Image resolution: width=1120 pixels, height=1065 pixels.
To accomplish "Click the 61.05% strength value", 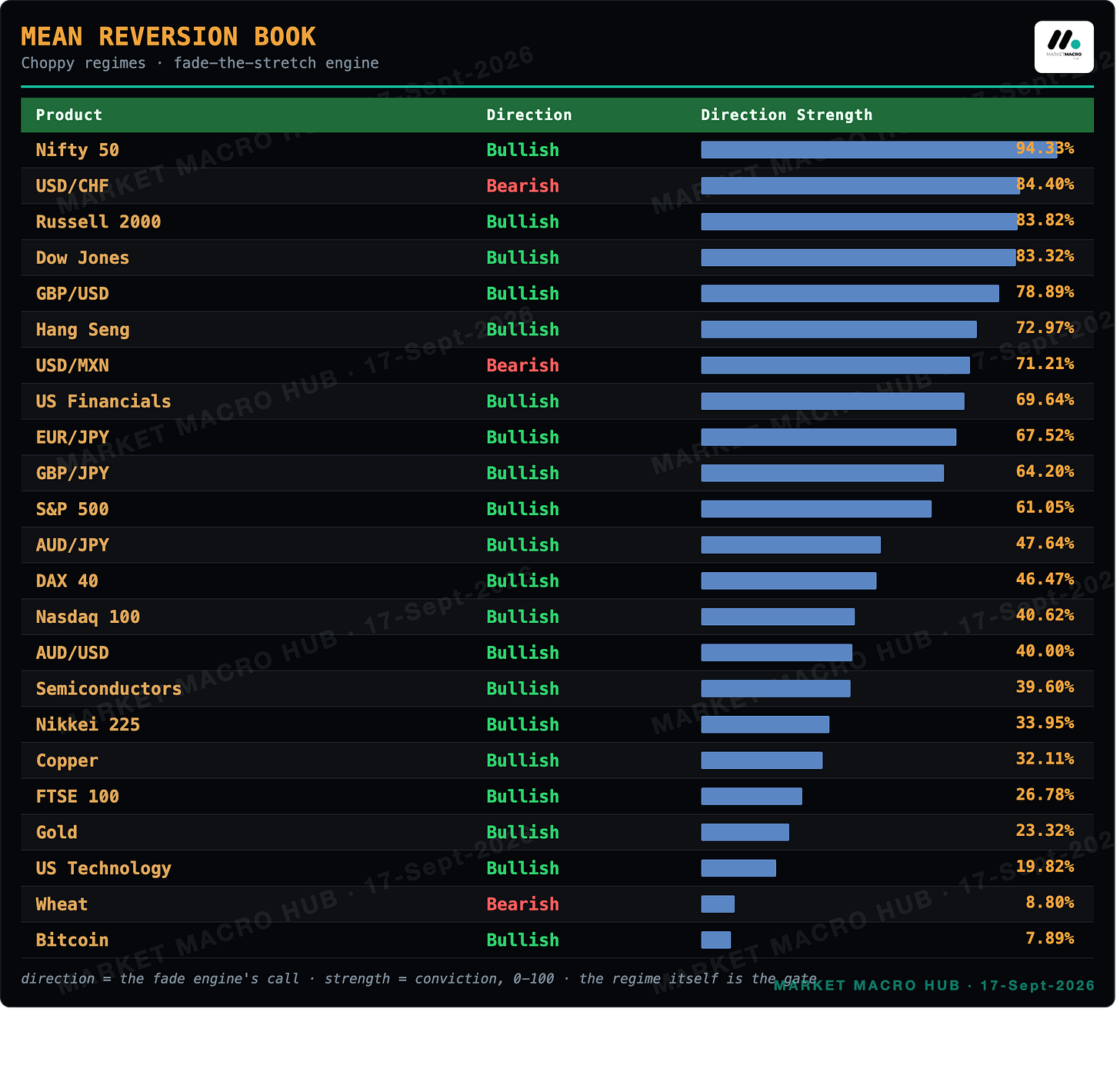I will tap(1045, 508).
